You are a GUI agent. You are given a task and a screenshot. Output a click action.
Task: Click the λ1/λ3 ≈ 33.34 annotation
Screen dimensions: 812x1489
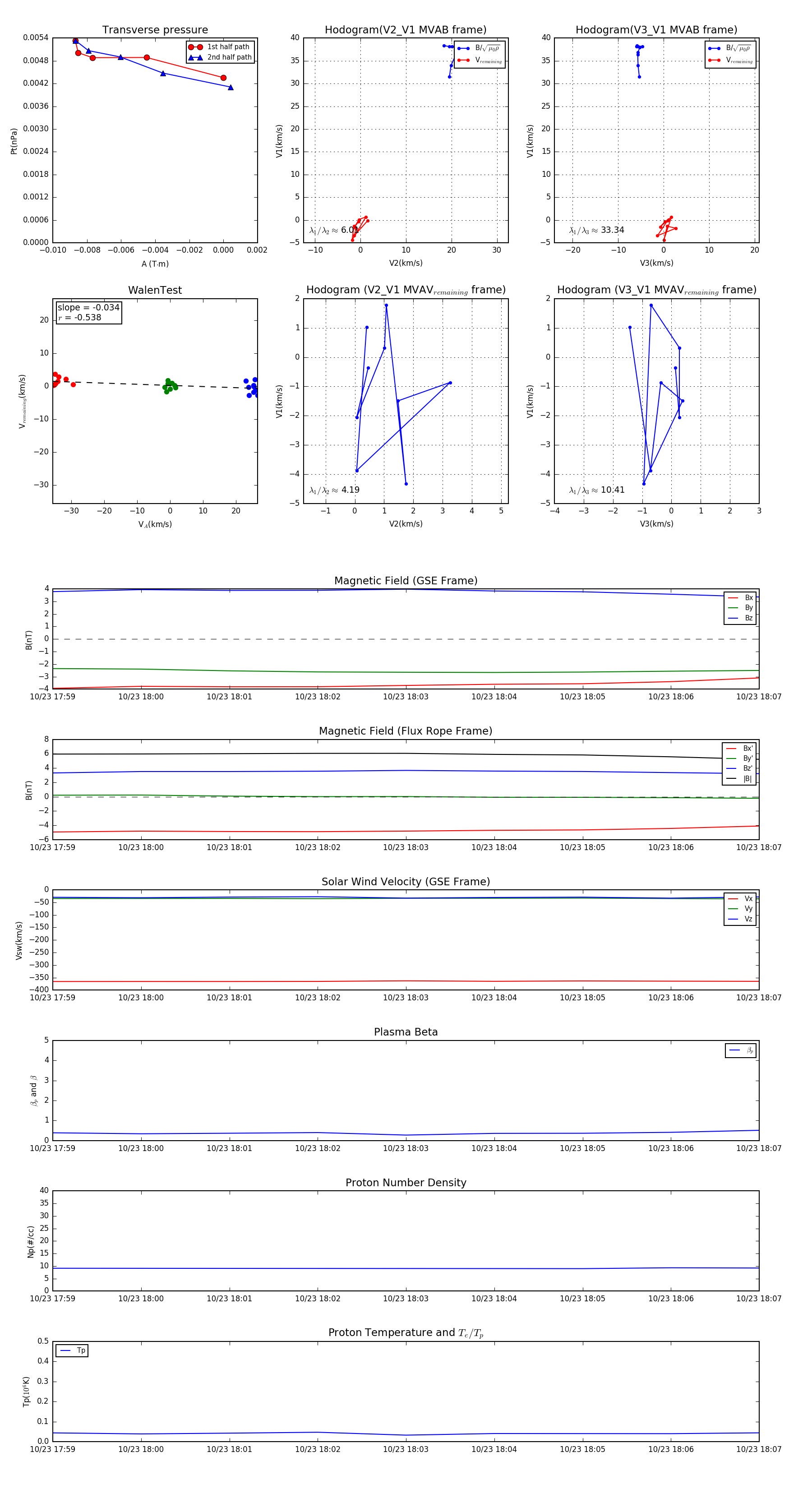596,230
